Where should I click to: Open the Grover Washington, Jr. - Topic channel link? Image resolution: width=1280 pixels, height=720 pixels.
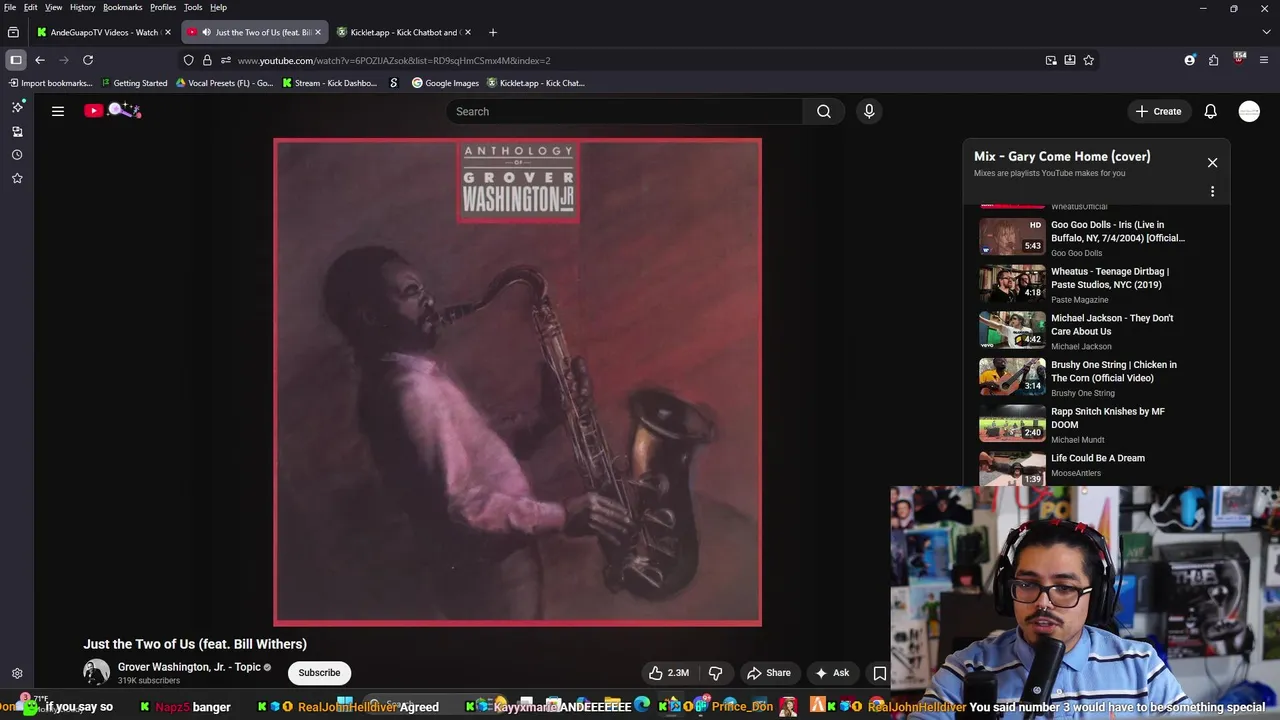point(189,667)
